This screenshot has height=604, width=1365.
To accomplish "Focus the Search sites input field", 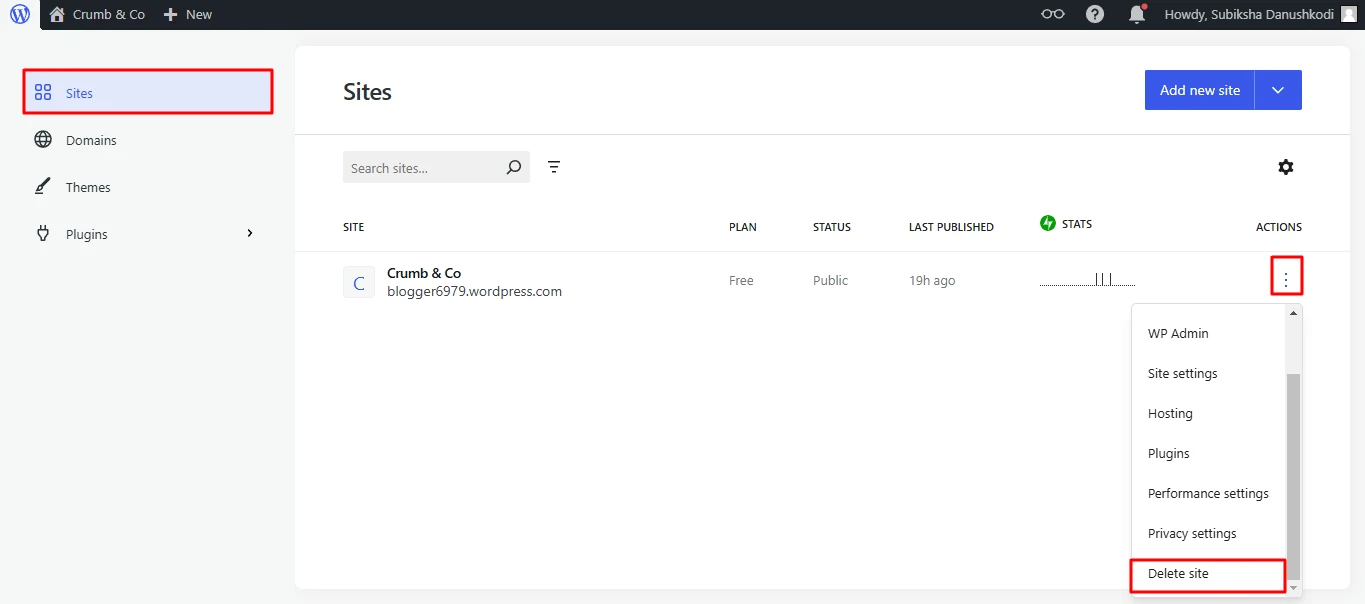I will (x=422, y=168).
